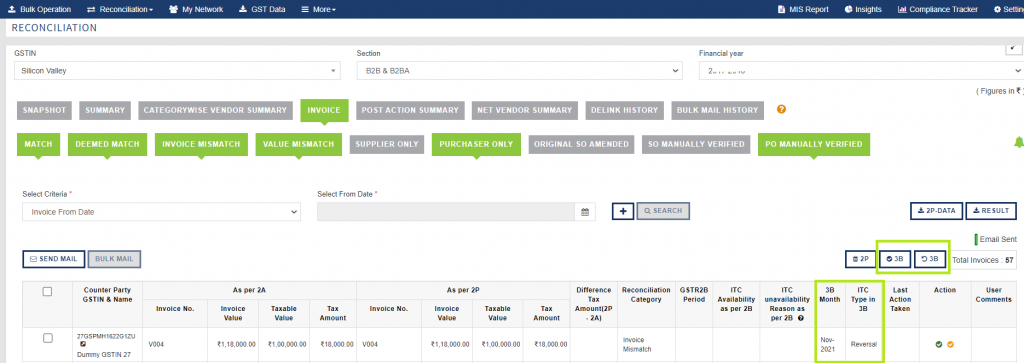Toggle the Value Mismatch category filter
Screen dimensions: 1024x363
click(298, 144)
